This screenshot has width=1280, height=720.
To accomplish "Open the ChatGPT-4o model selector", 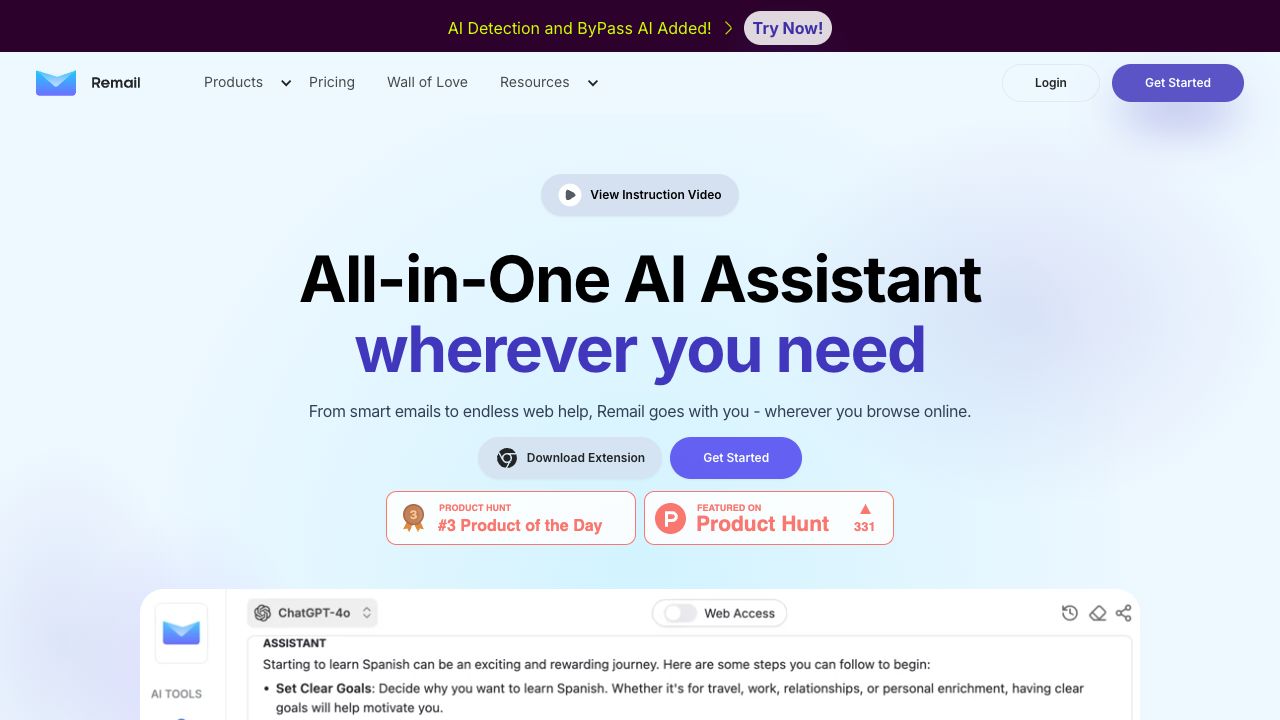I will pos(313,613).
